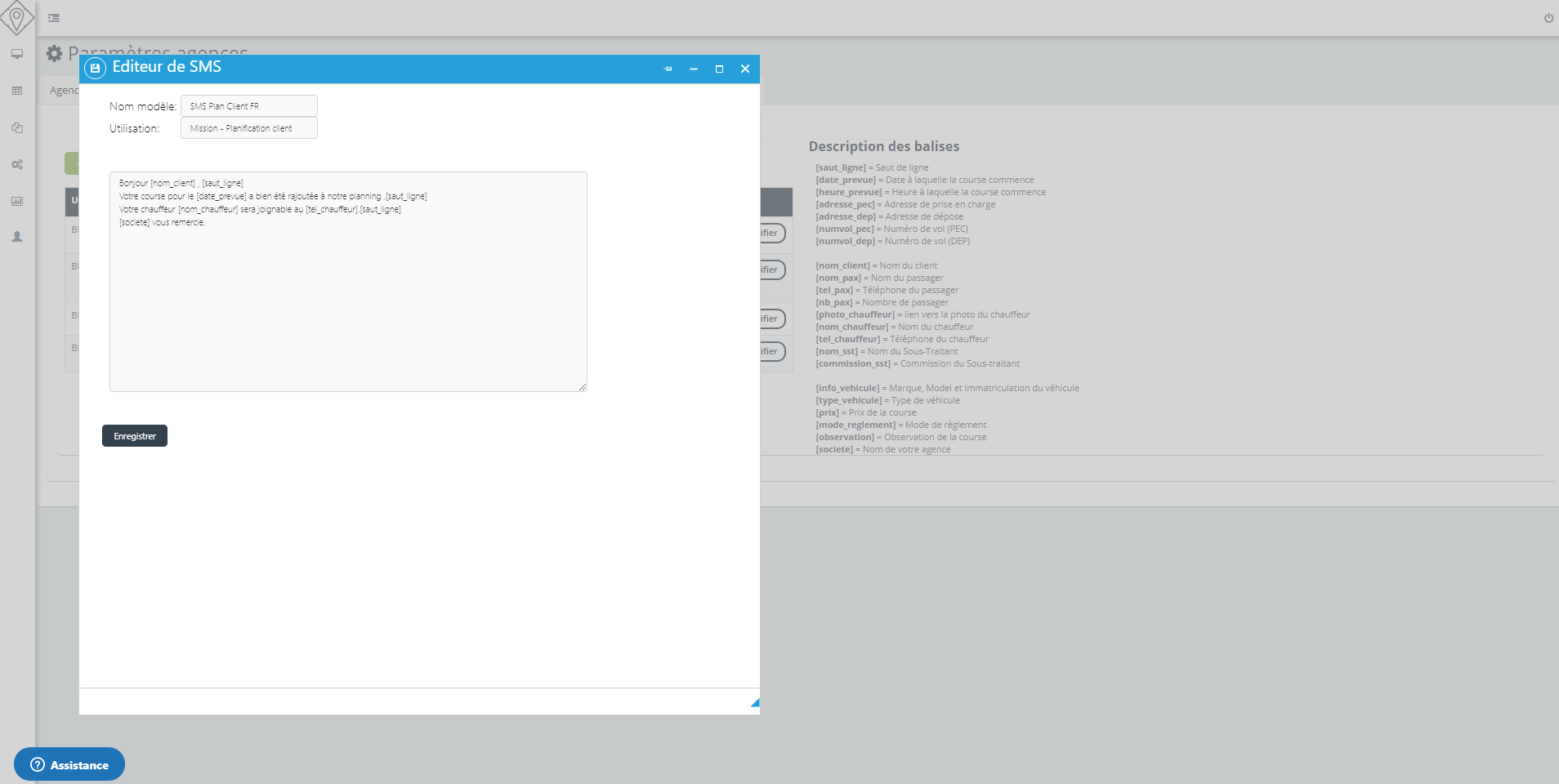This screenshot has height=784, width=1559.
Task: Click the resize triangle at dialog bottom-right
Action: tap(753, 701)
